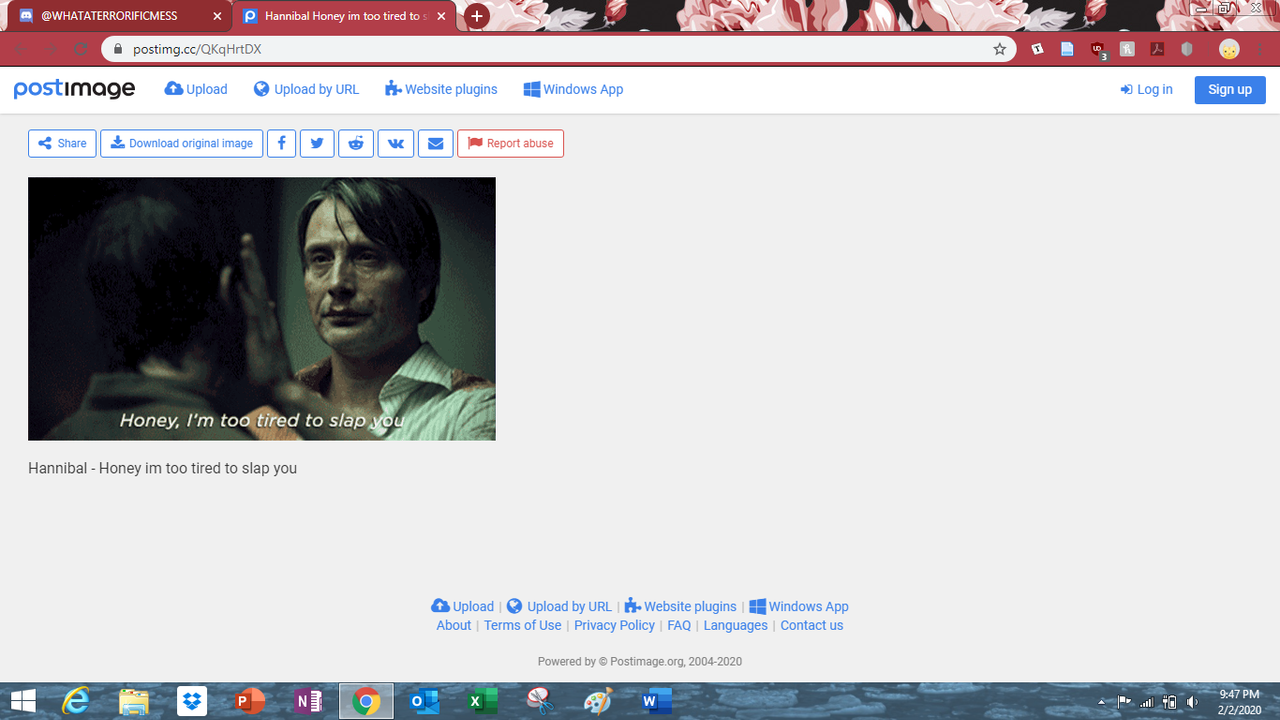1280x720 pixels.
Task: Open the network signal icon
Action: coord(1147,702)
